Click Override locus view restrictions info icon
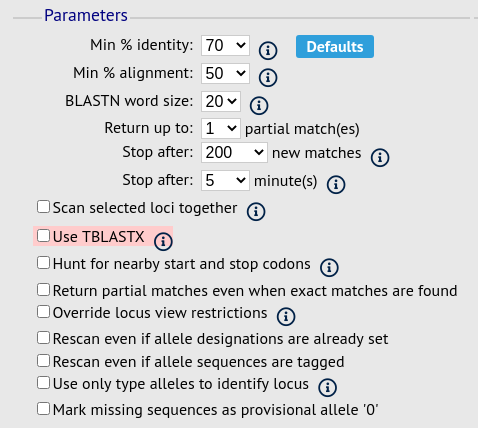 [x=286, y=316]
